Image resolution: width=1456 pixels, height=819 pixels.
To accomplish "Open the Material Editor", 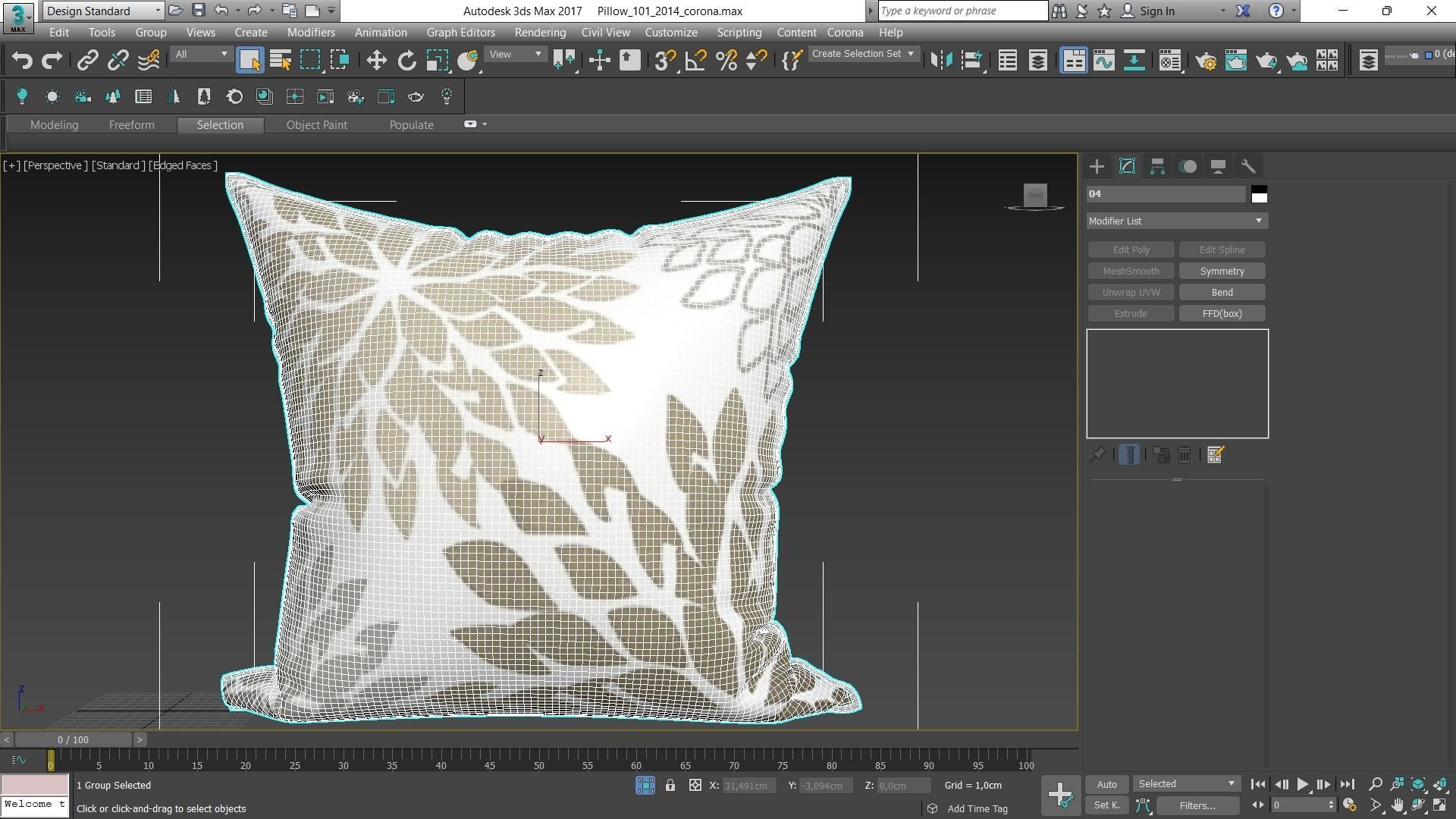I will coord(1169,61).
